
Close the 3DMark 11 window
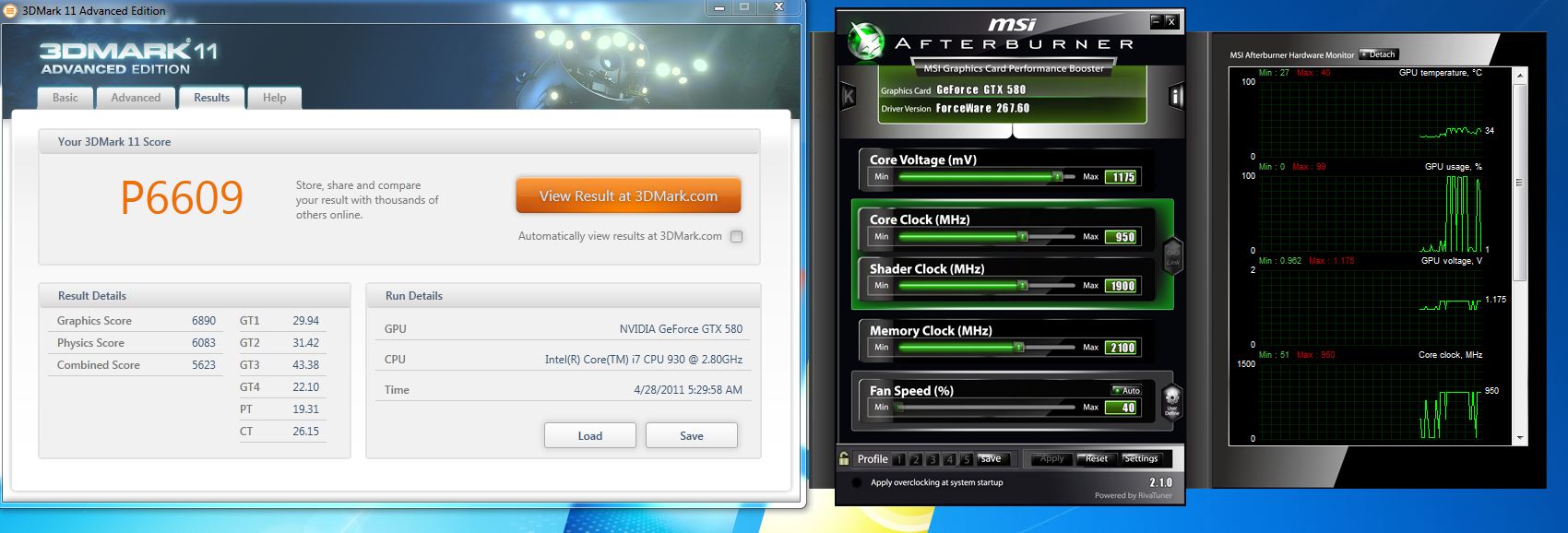(x=778, y=7)
